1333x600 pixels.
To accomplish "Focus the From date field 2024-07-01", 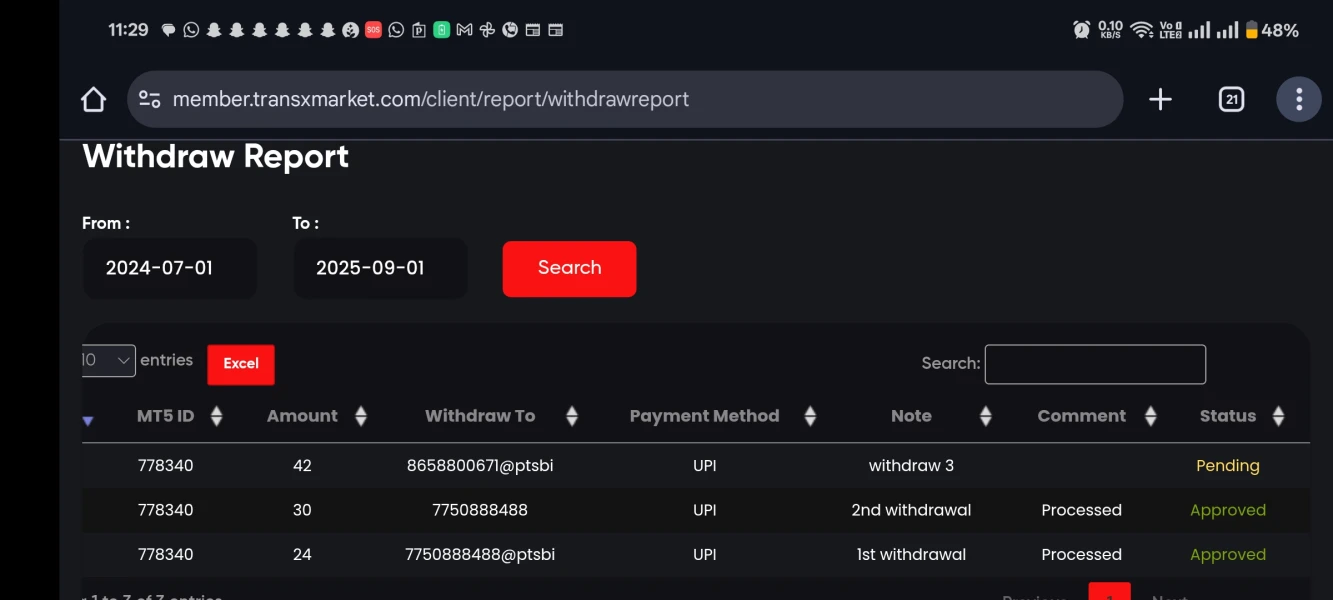I will [x=169, y=268].
